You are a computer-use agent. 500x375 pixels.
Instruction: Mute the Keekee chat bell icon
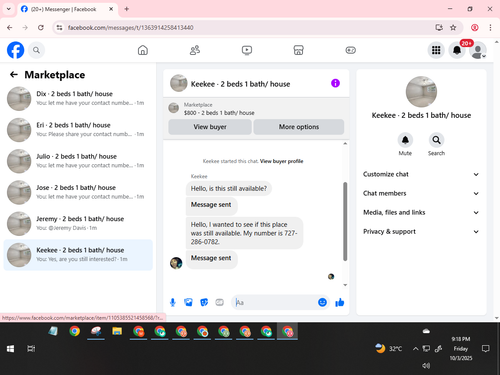405,140
